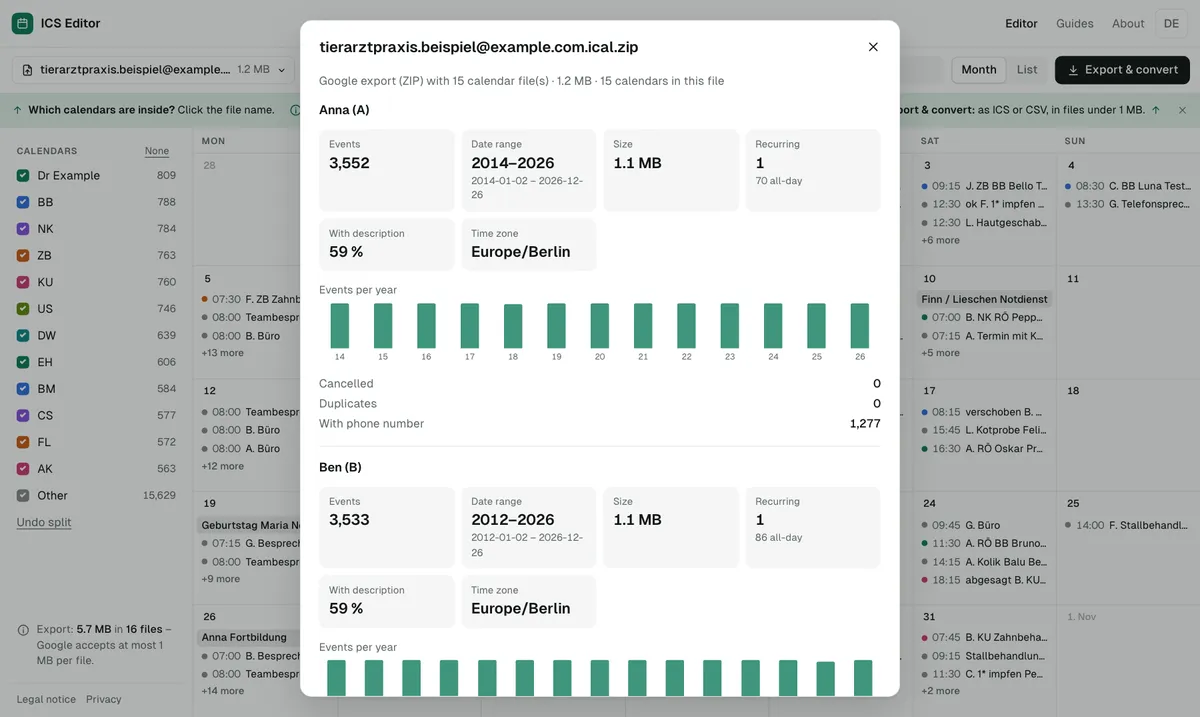Open the 09:15 J. ZB BB Bello event
Screen dimensions: 1200x717
984,186
